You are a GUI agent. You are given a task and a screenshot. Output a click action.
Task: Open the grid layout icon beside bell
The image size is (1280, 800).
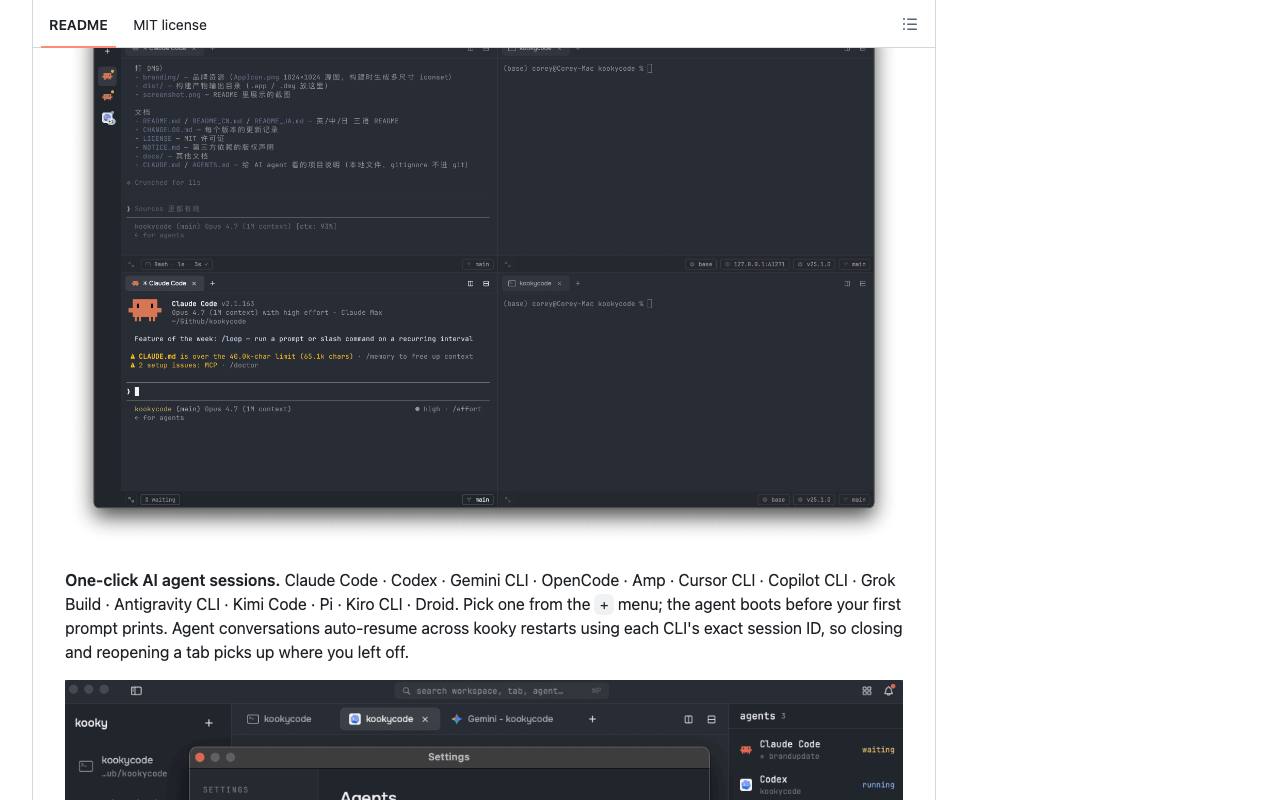866,690
